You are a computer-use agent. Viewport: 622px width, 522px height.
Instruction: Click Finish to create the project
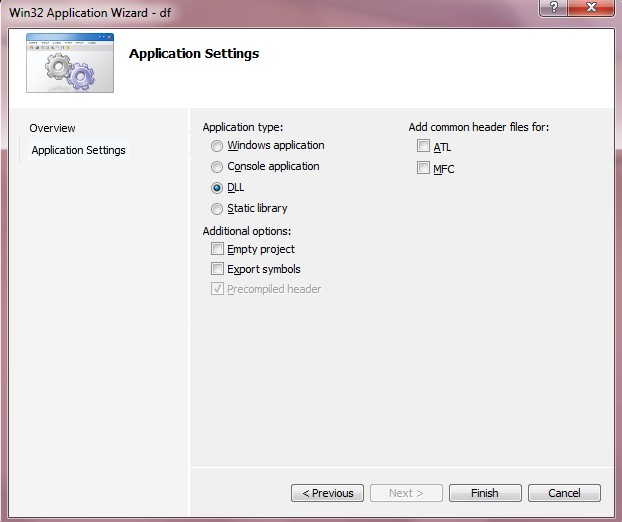tap(485, 493)
